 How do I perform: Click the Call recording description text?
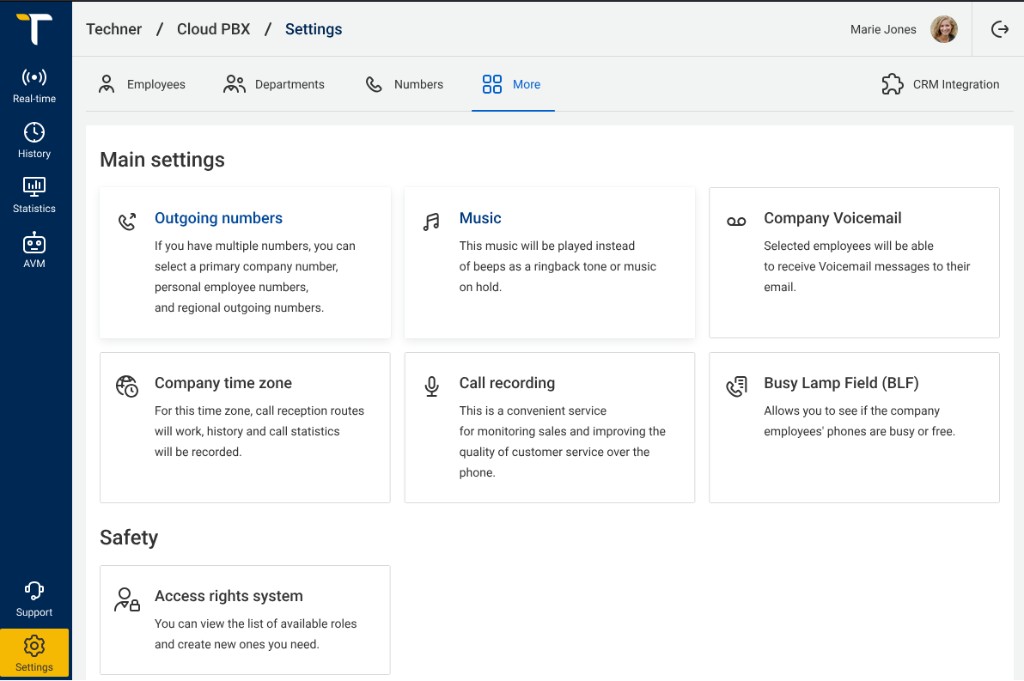point(562,441)
